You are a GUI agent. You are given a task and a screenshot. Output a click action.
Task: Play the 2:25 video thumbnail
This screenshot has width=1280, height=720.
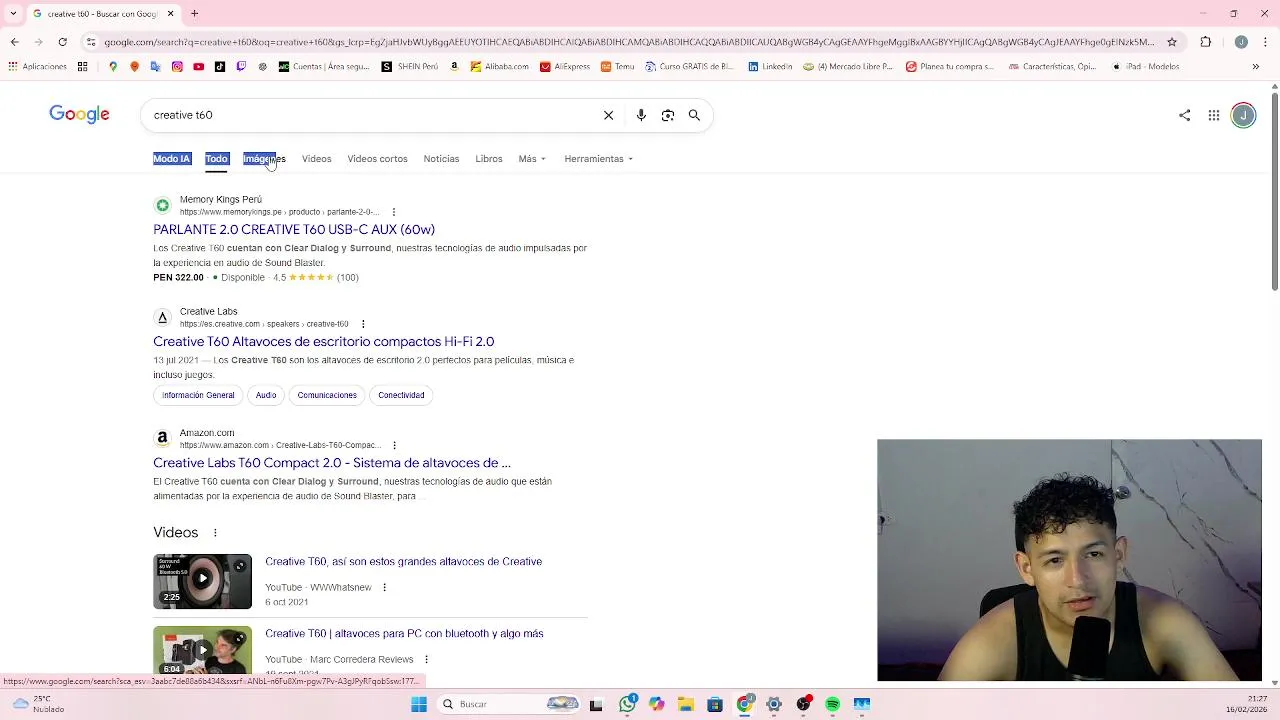202,581
